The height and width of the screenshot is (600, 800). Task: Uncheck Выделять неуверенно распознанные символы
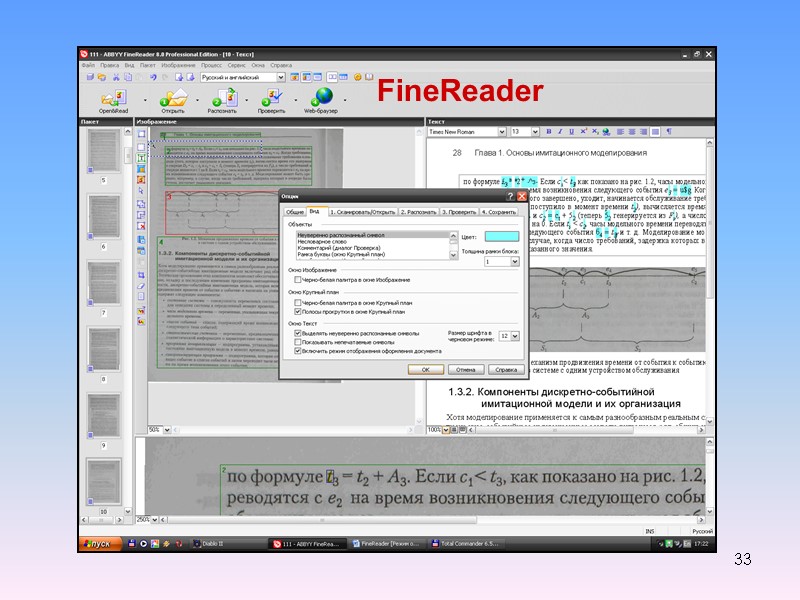click(x=297, y=333)
